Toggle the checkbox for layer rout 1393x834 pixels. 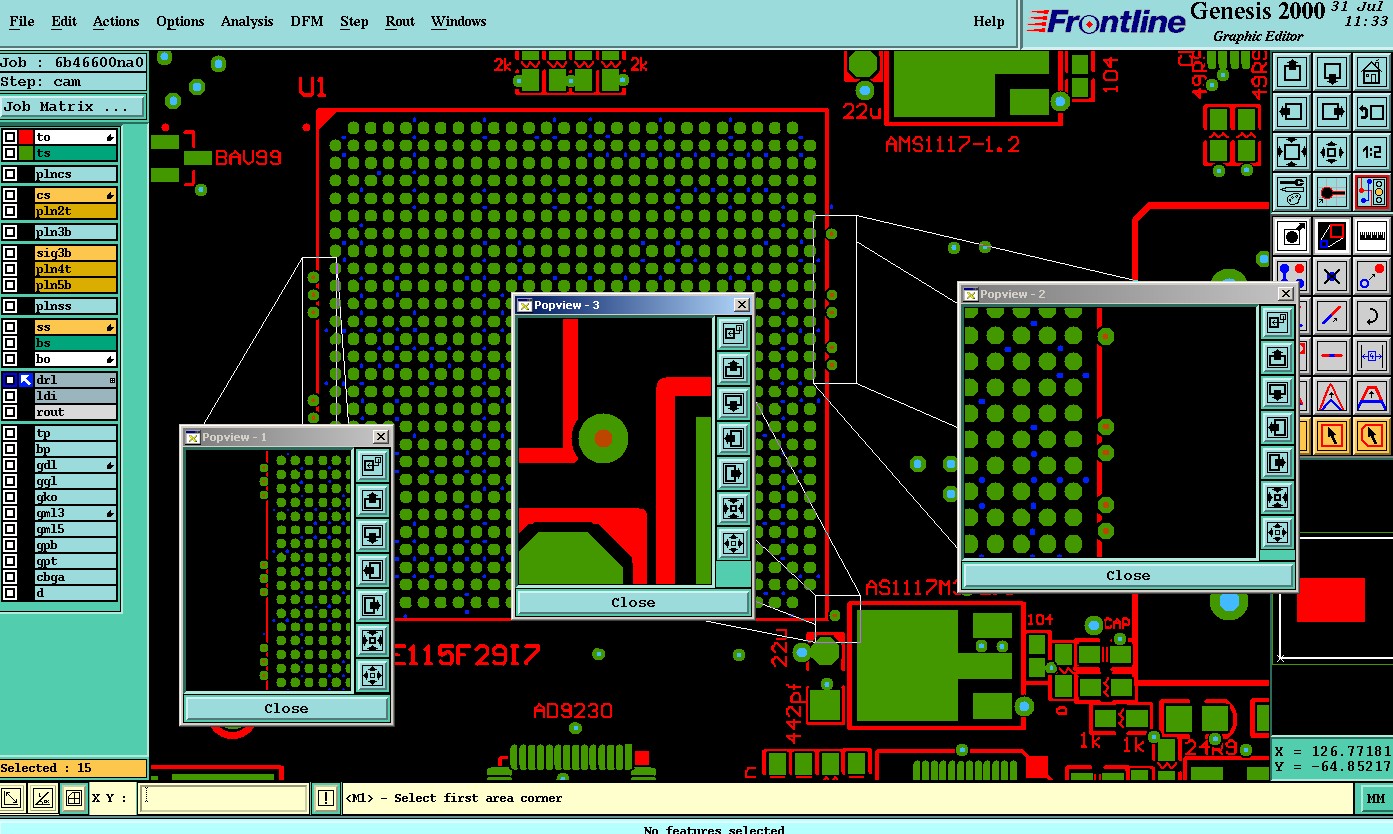tap(10, 412)
